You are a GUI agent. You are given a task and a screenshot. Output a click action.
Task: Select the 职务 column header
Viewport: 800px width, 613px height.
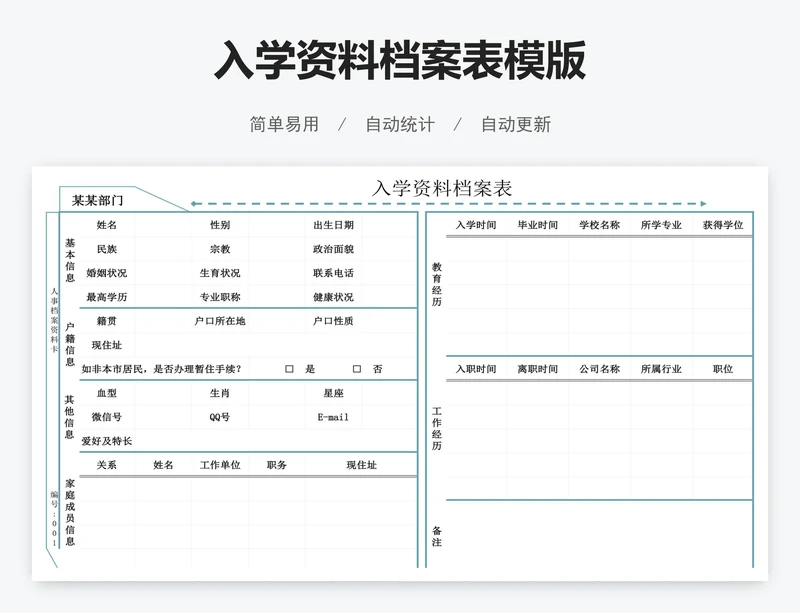pos(277,465)
